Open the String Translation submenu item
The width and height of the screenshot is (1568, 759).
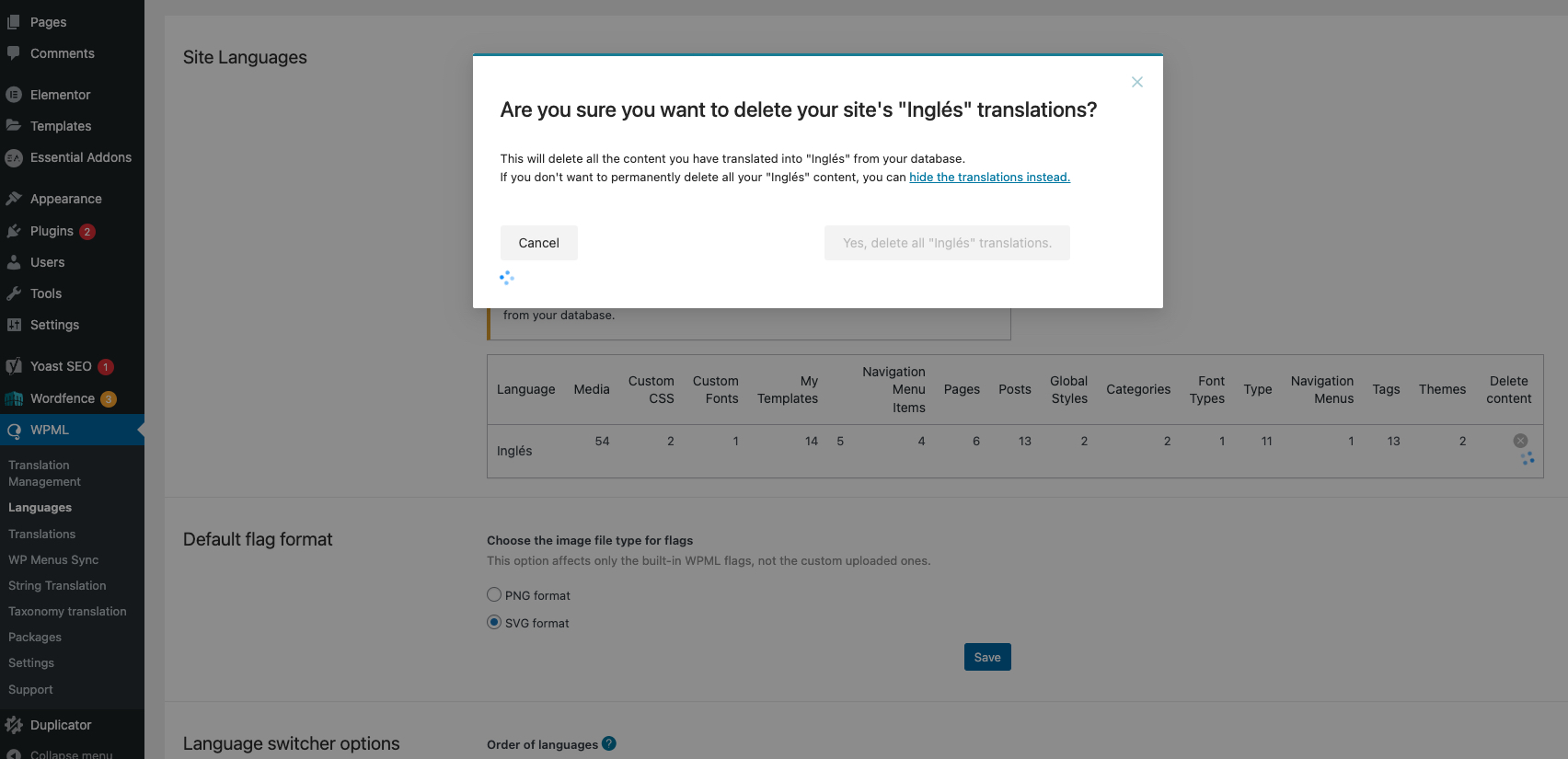[57, 586]
